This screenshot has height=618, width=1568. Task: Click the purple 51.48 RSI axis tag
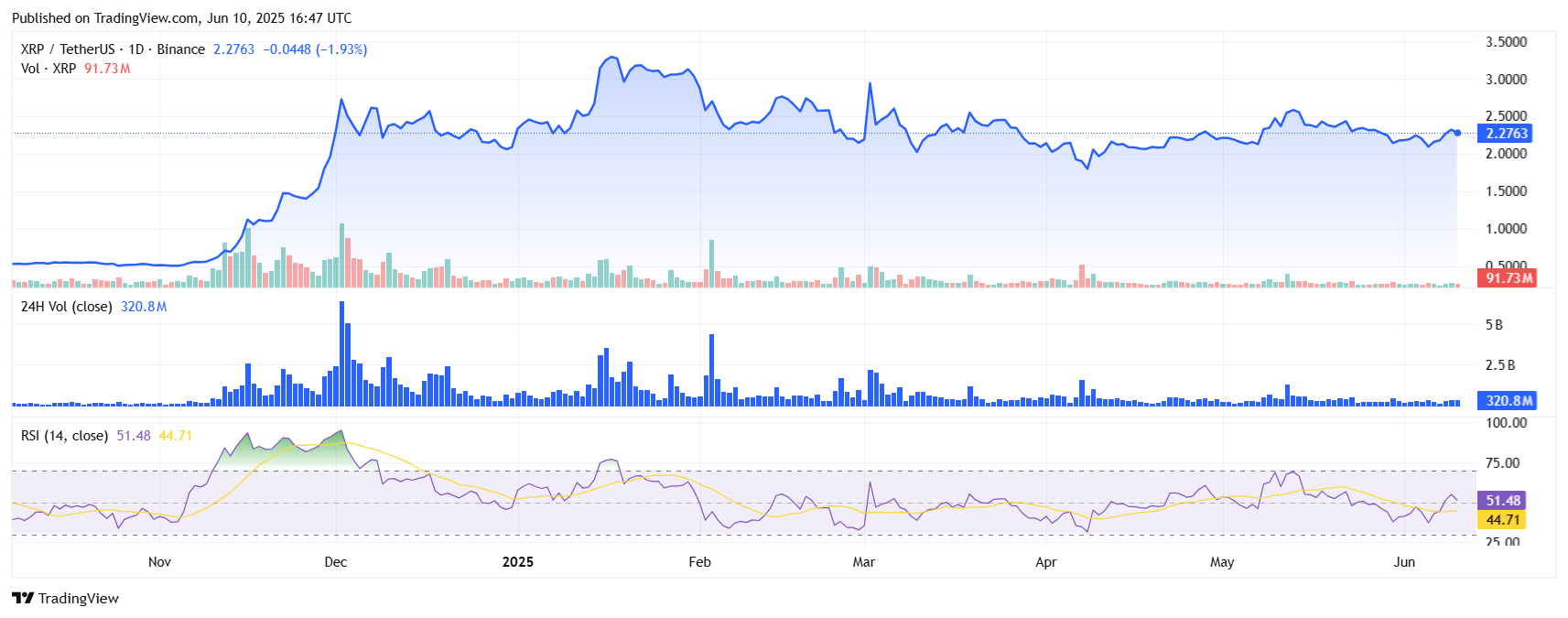click(1502, 501)
